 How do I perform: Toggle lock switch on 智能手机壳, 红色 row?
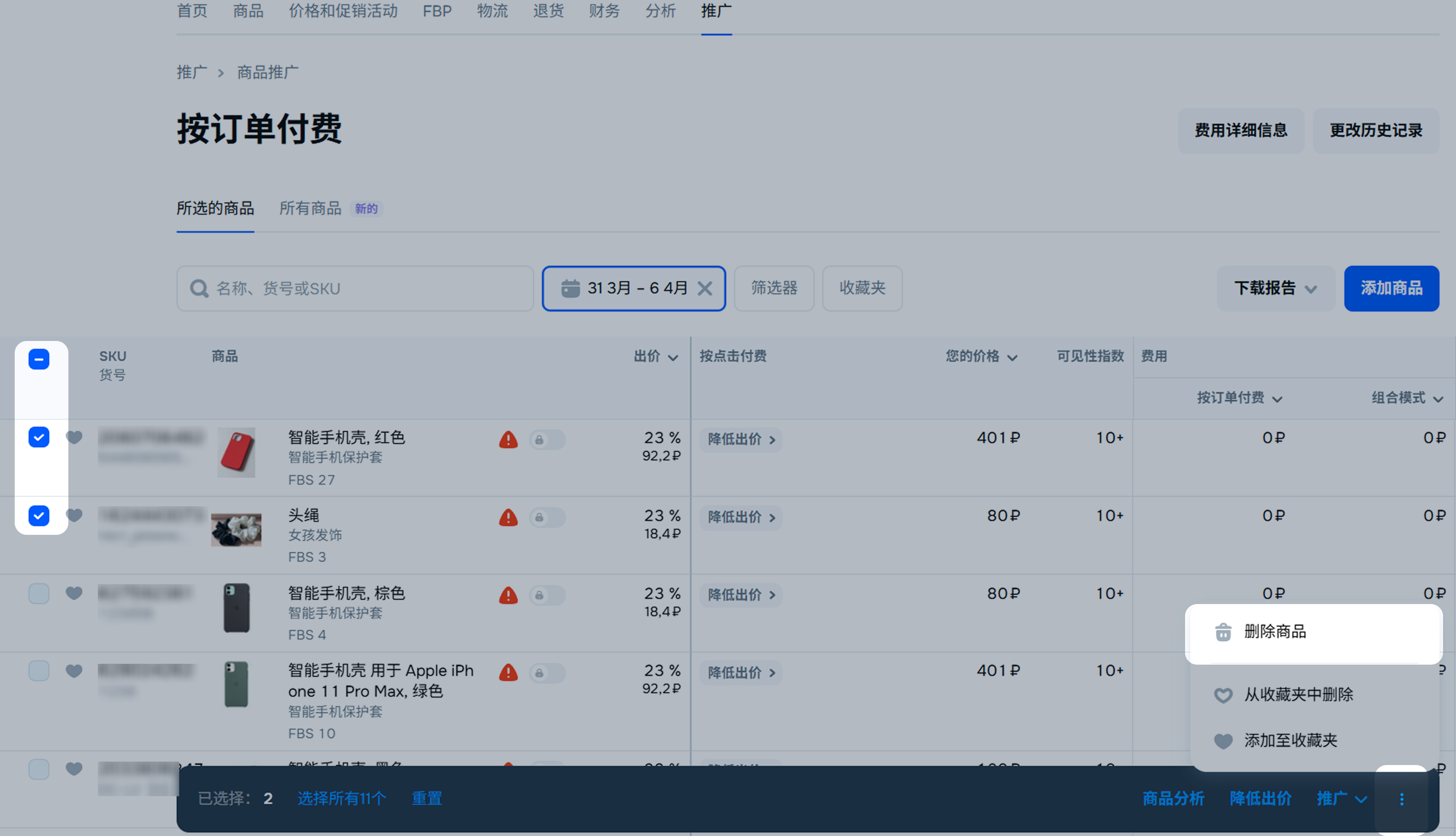tap(547, 440)
